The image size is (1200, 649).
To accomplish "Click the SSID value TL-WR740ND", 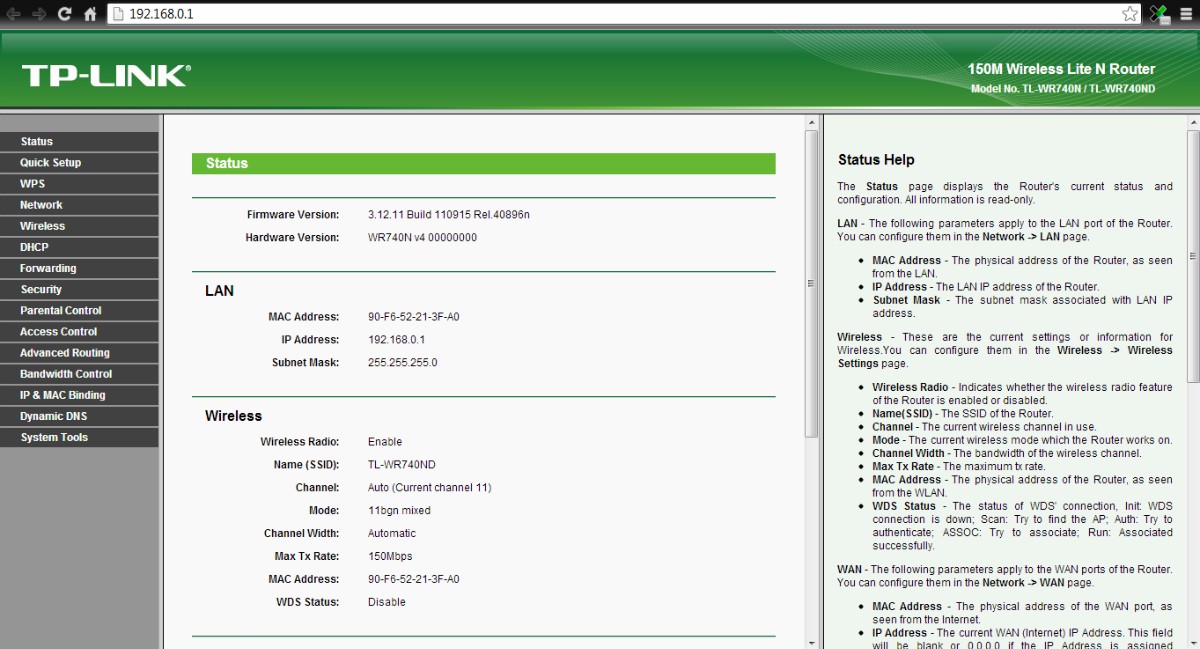I will pyautogui.click(x=401, y=465).
